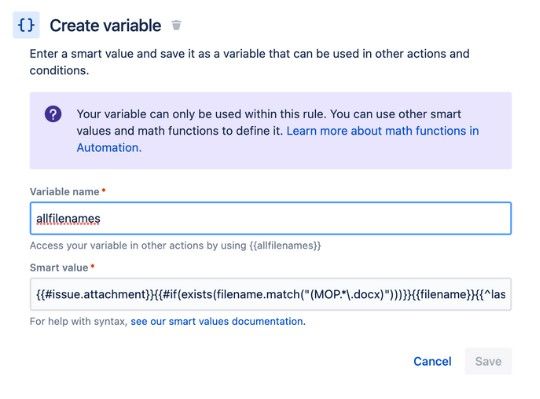The width and height of the screenshot is (540, 399).
Task: Click the red asterisk beside Variable name
Action: tap(103, 190)
